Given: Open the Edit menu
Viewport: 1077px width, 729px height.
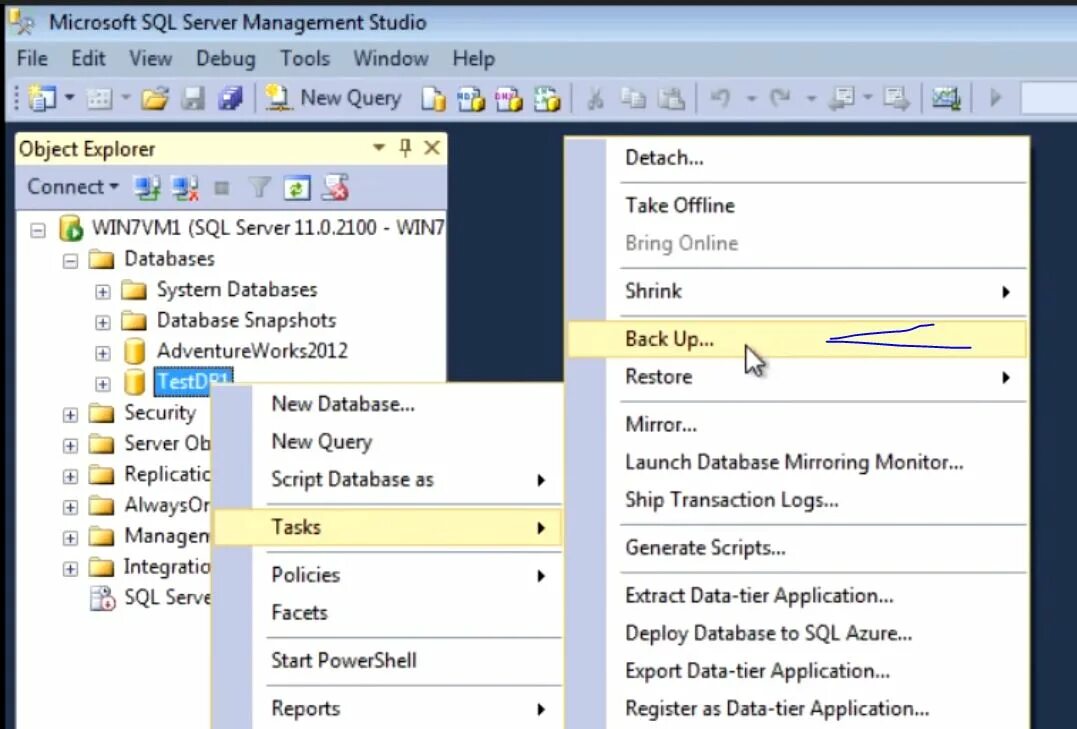Looking at the screenshot, I should click(88, 58).
